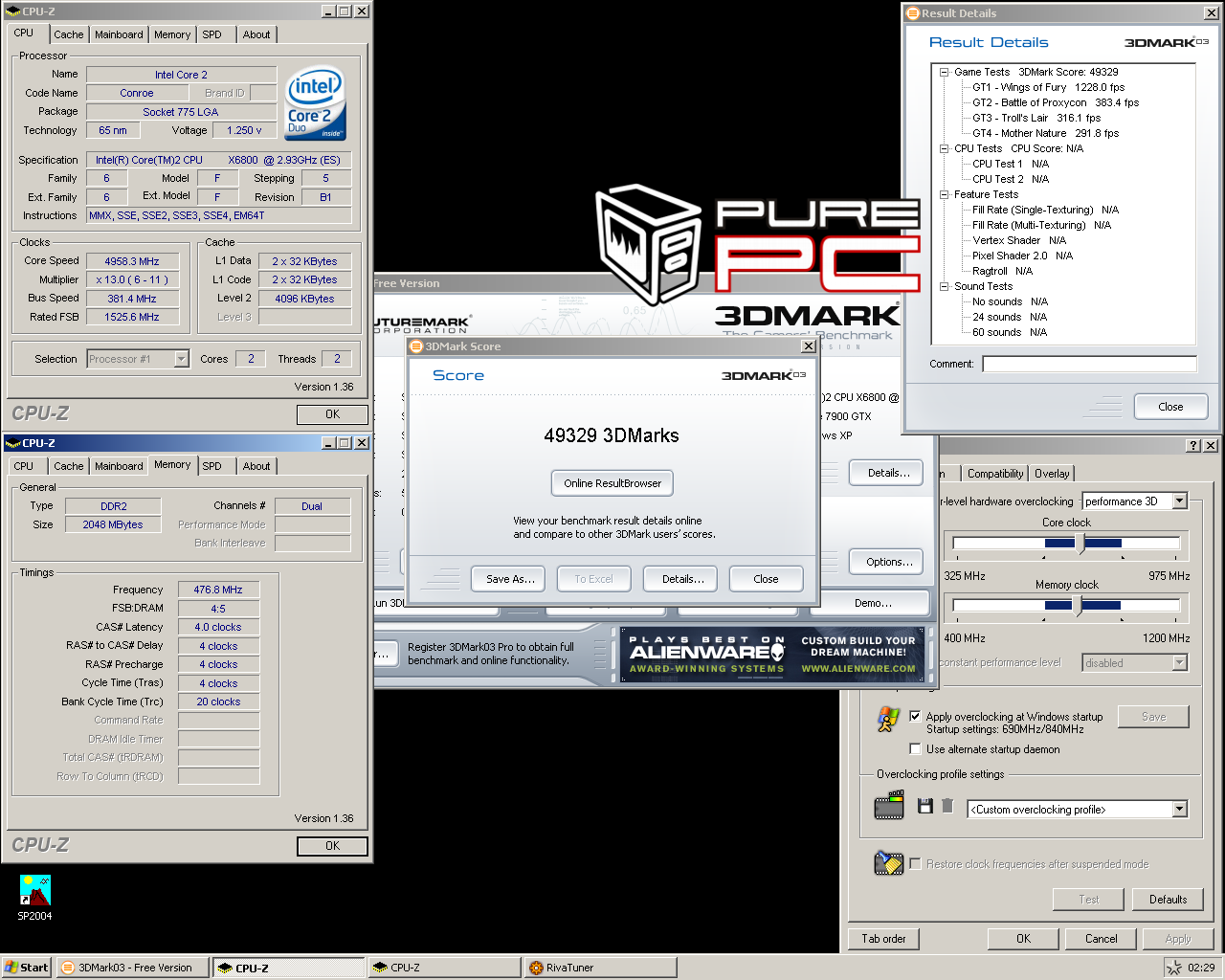The height and width of the screenshot is (980, 1225).
Task: Click the broom restore clock icon
Action: coord(889,862)
